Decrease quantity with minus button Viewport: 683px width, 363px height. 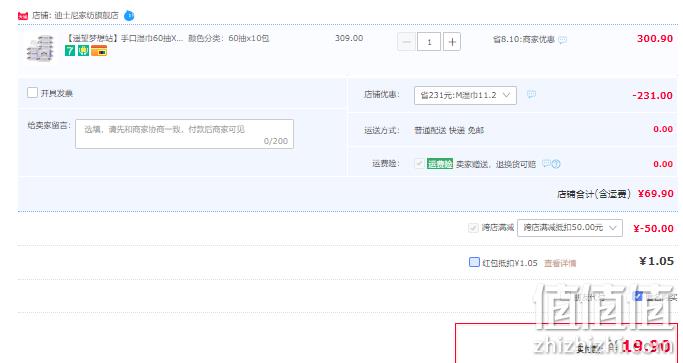(406, 42)
